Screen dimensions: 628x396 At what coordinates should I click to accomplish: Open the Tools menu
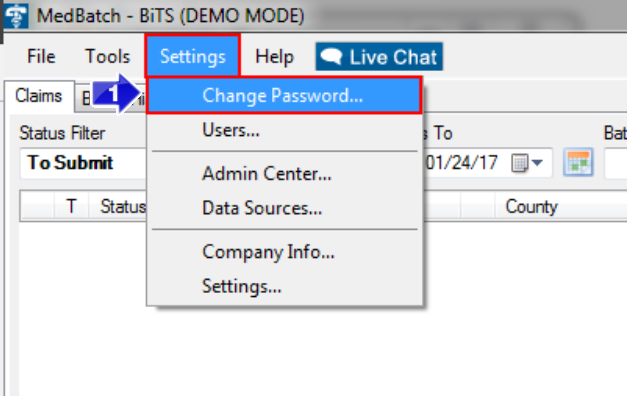click(x=107, y=56)
